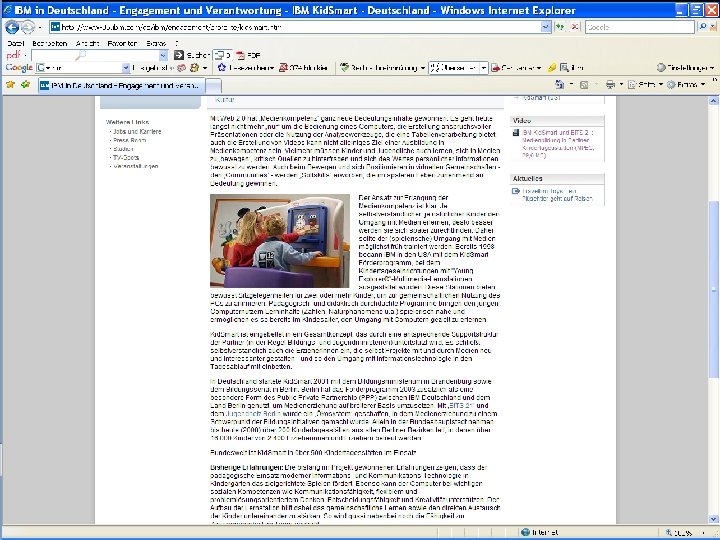
Task: Click the magnifier search button top right
Action: pyautogui.click(x=703, y=27)
